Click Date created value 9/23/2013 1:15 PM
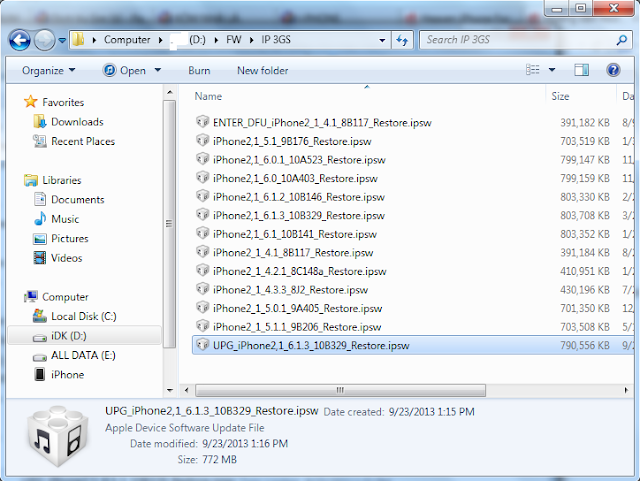The image size is (640, 481). (431, 412)
